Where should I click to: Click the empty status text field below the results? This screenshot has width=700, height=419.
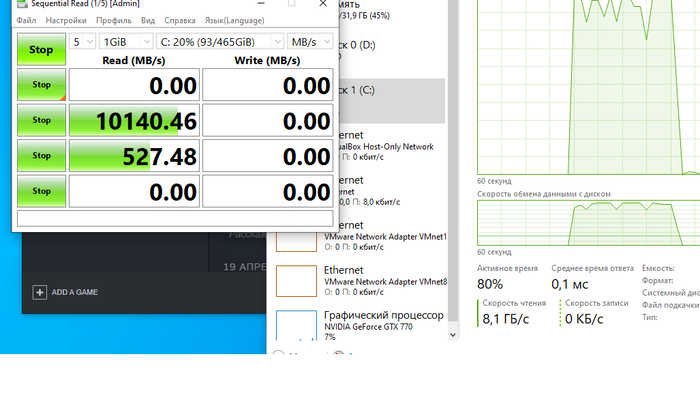pos(175,218)
